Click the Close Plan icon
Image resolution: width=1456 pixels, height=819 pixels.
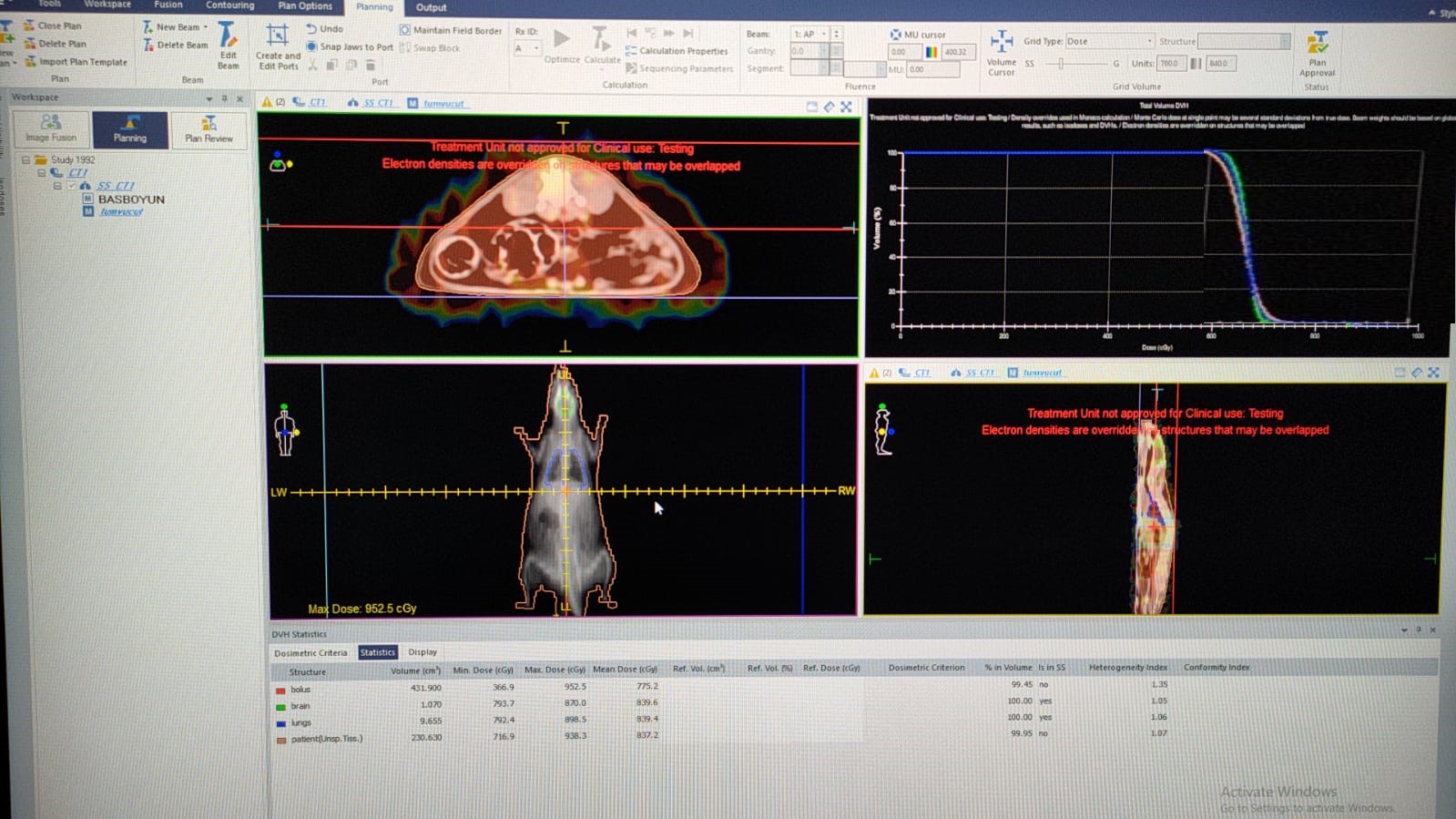point(30,26)
